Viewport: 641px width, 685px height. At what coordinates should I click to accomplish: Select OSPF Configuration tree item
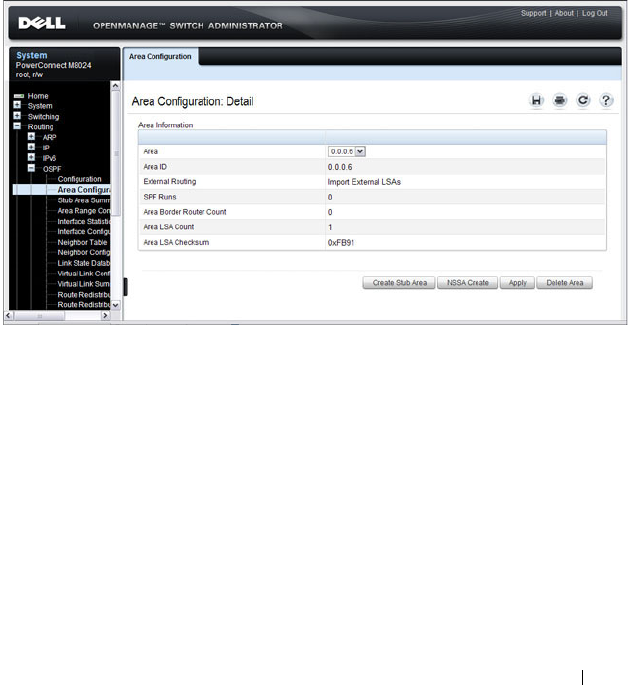[79, 179]
